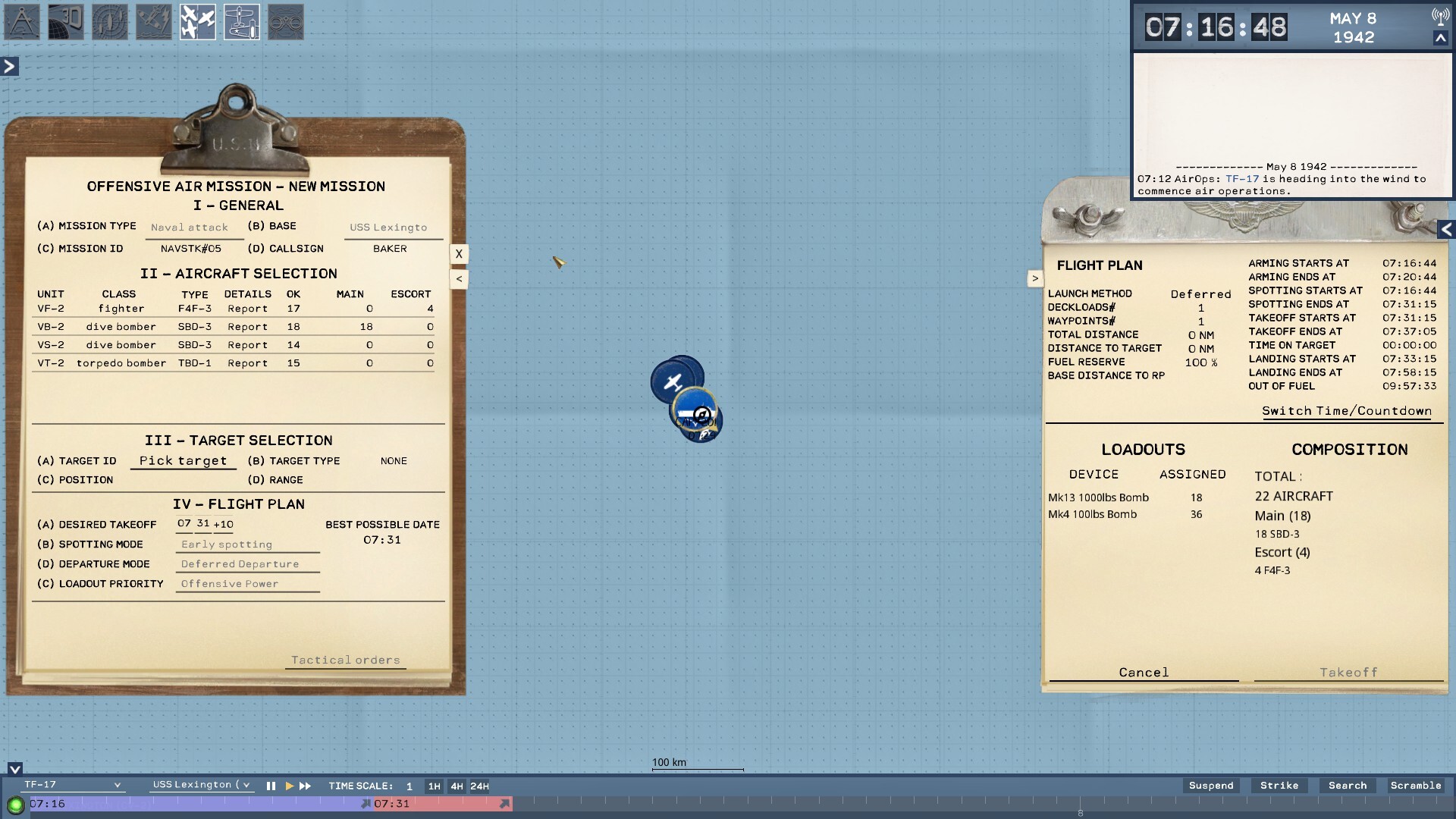Click Pick target field
The image size is (1456, 819).
point(183,461)
